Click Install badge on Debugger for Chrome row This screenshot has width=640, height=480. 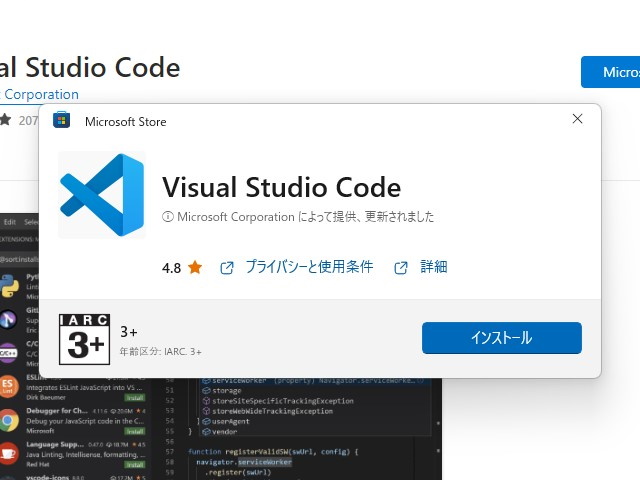click(x=134, y=431)
